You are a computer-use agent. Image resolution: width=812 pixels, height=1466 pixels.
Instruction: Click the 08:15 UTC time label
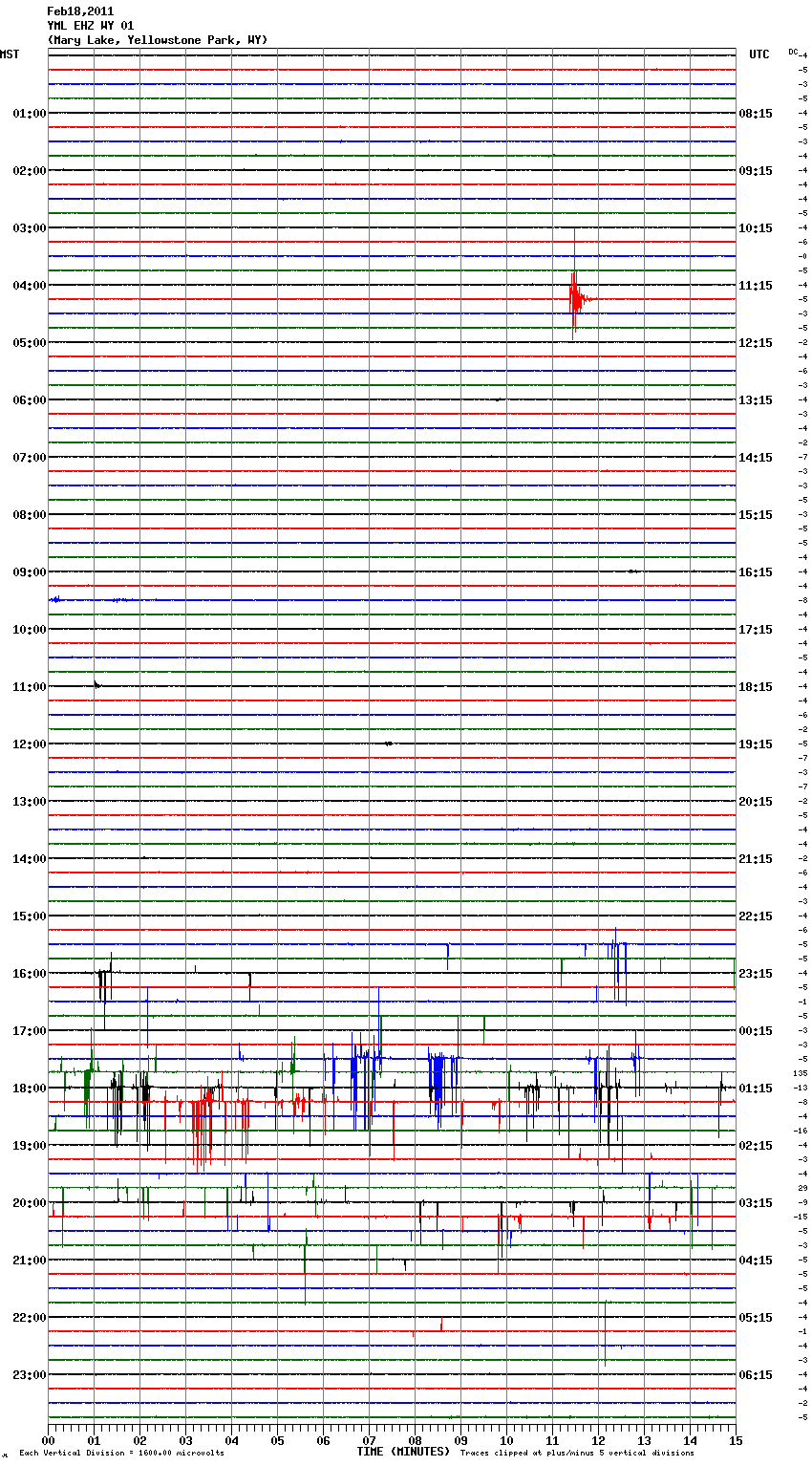[x=756, y=114]
